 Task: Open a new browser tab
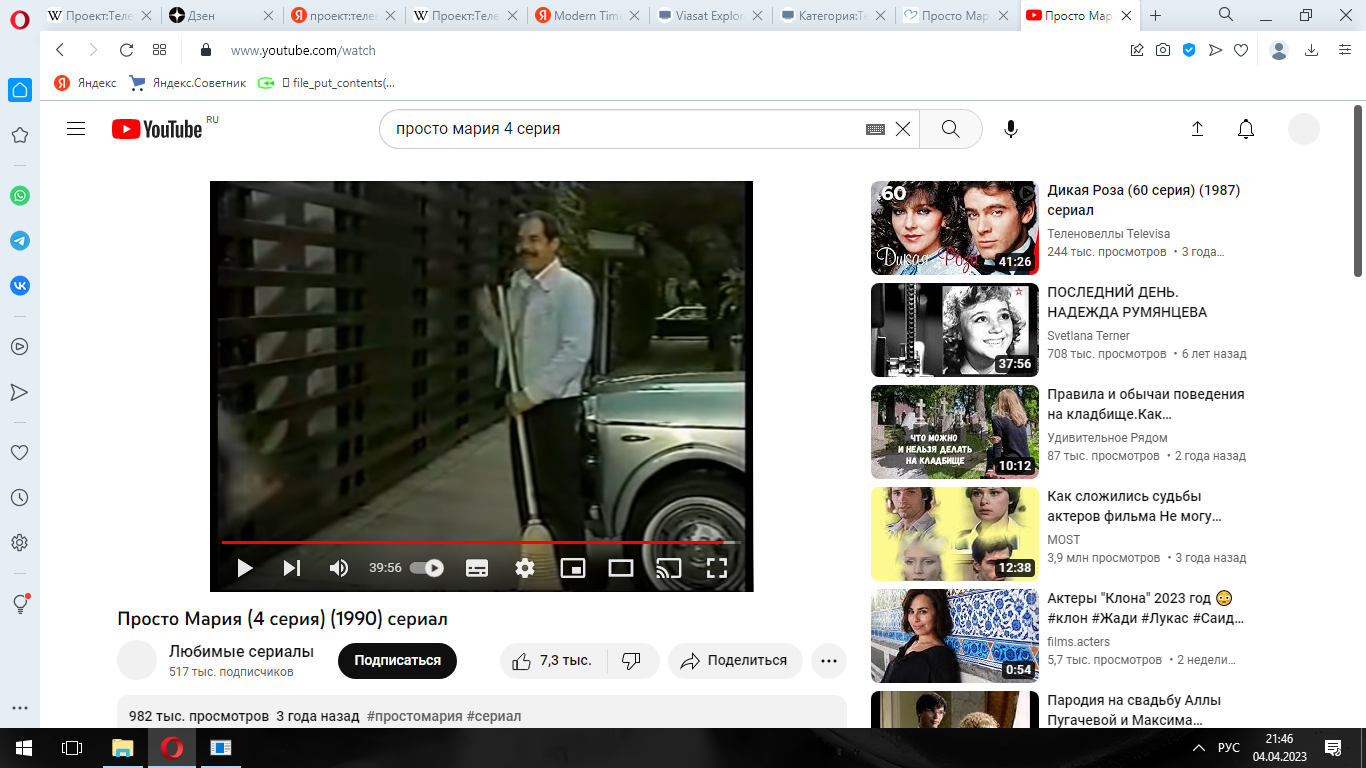pos(1156,15)
